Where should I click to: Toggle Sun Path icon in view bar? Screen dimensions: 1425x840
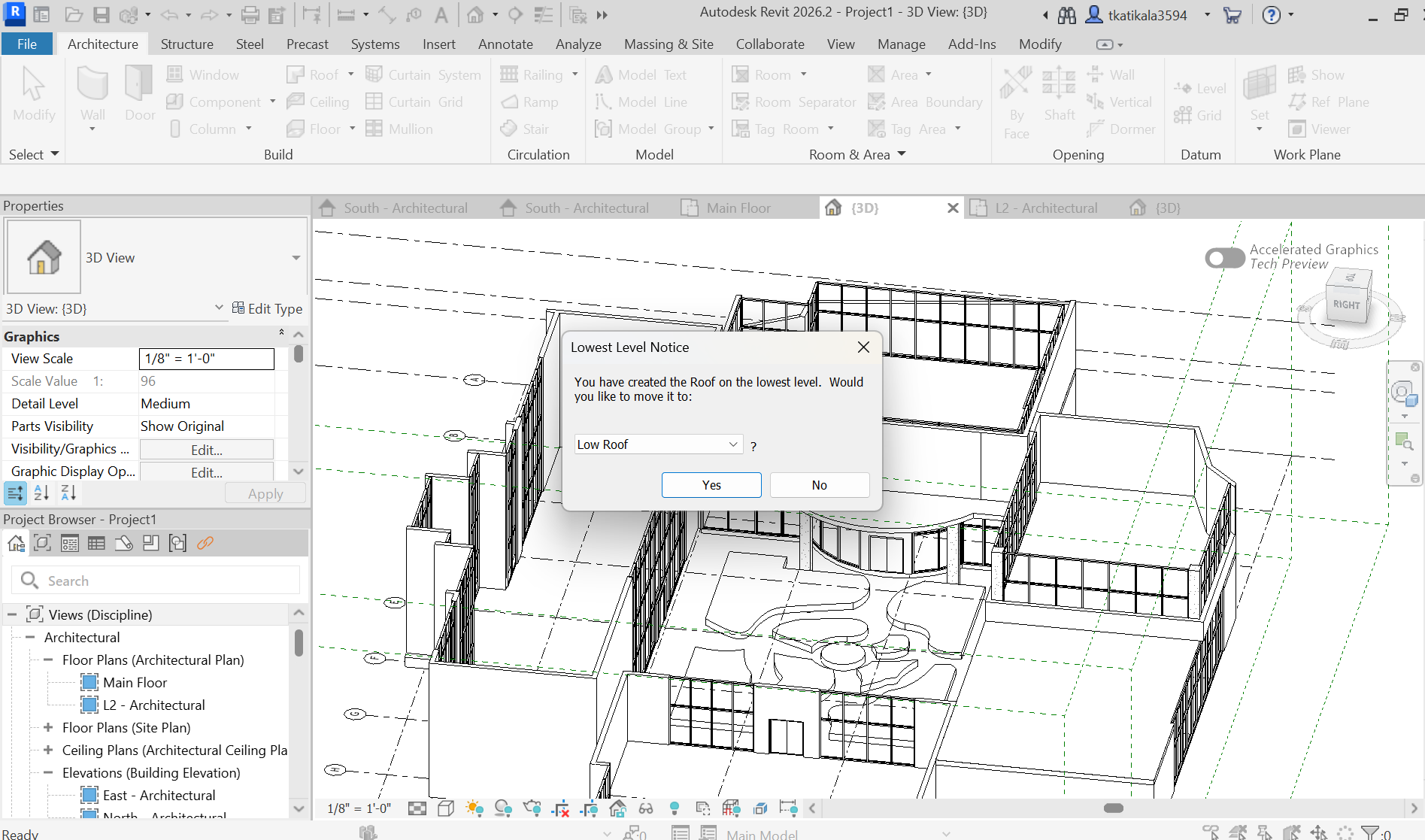[474, 808]
